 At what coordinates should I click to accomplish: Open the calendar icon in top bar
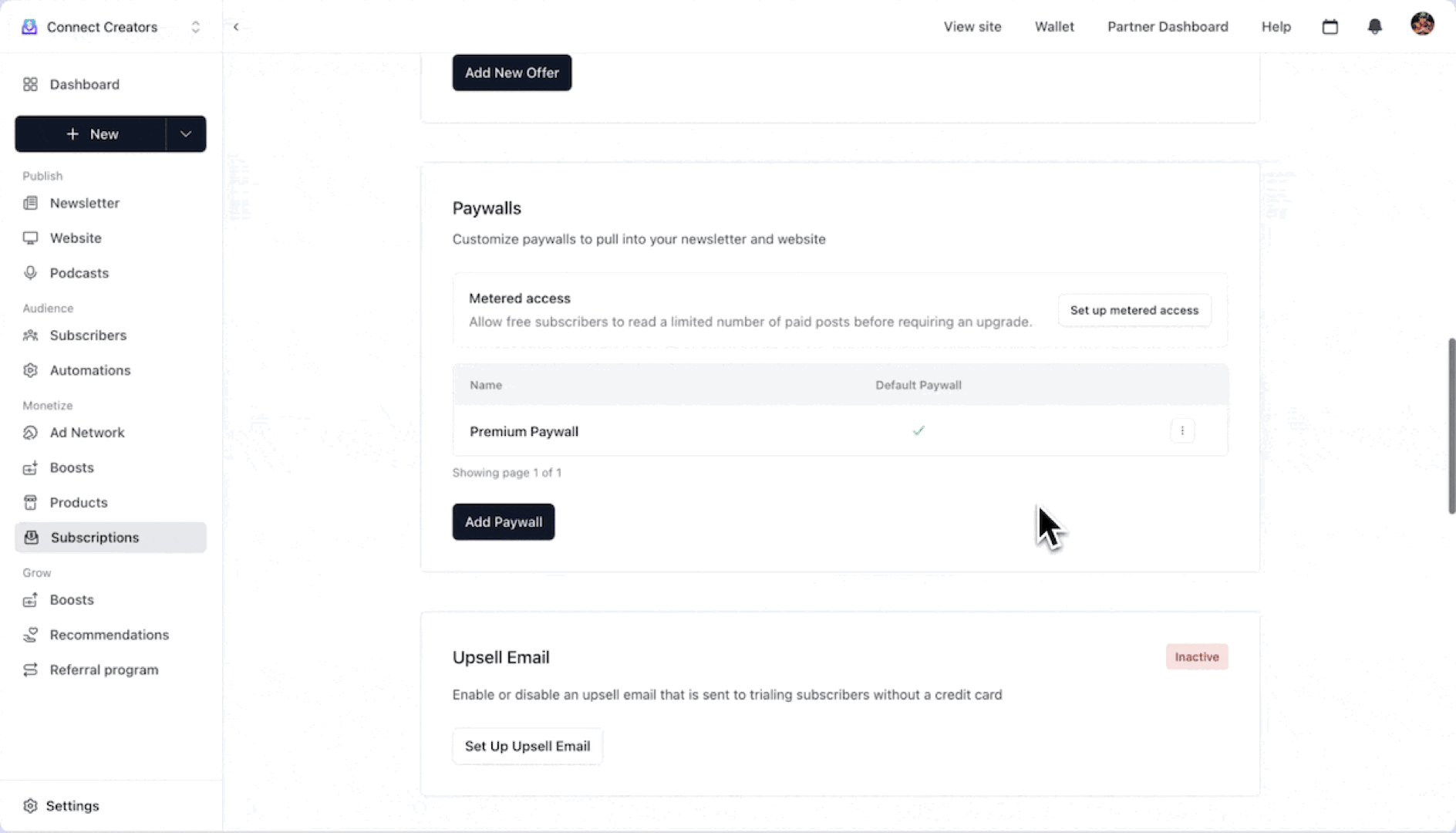pyautogui.click(x=1330, y=27)
